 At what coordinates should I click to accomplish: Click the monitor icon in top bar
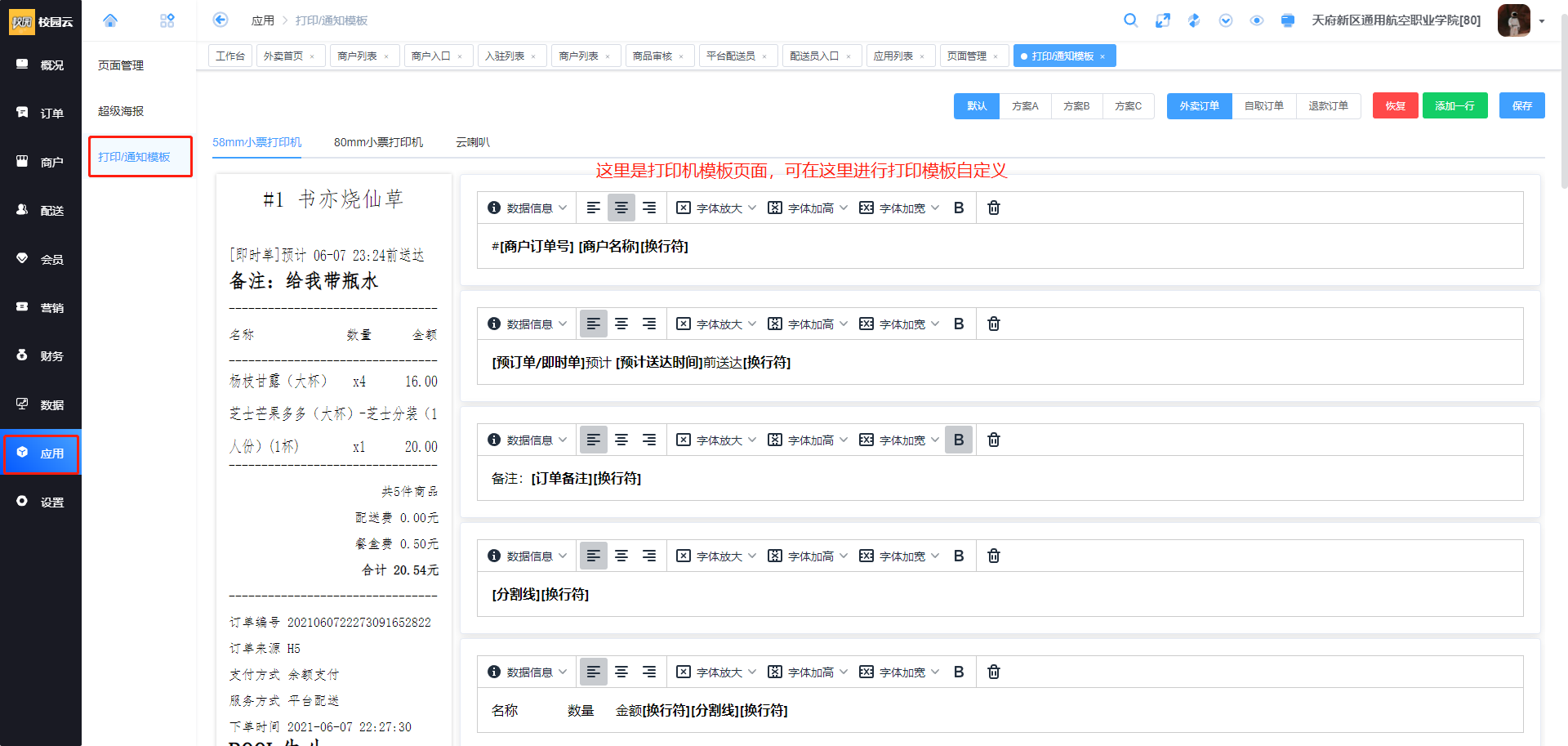pyautogui.click(x=1288, y=20)
